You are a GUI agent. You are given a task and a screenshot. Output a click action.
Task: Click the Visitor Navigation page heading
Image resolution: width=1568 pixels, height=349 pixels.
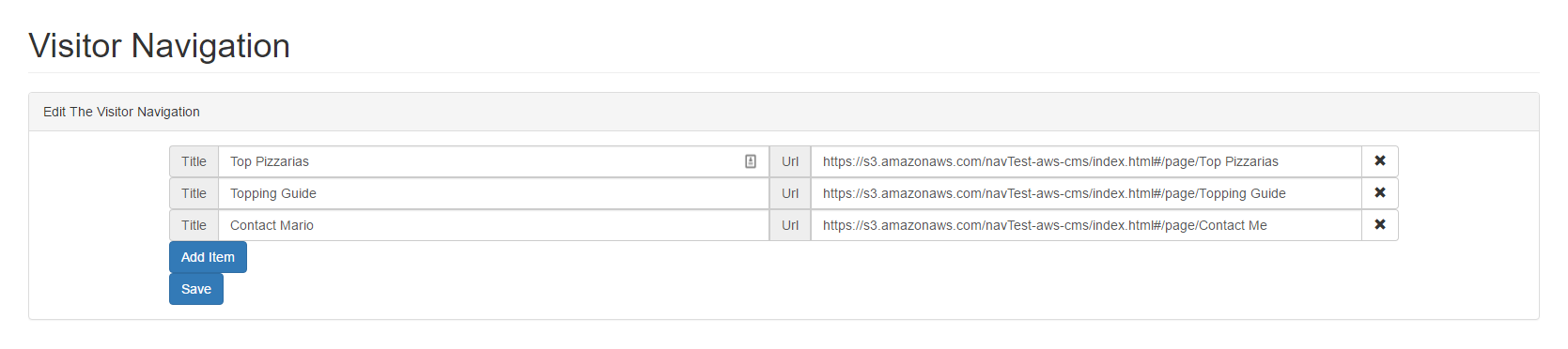160,46
